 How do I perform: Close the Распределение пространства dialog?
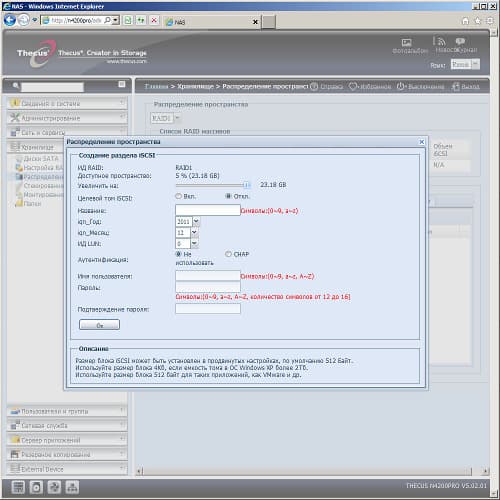422,142
